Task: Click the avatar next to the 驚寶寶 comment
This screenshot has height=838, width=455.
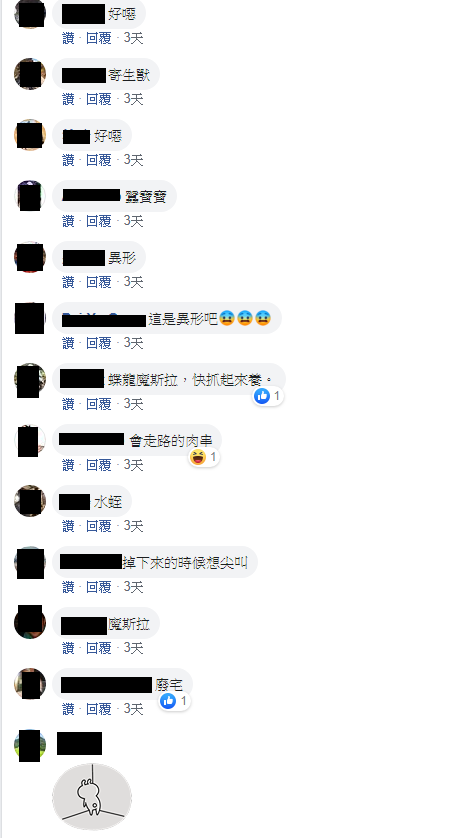Action: [30, 196]
